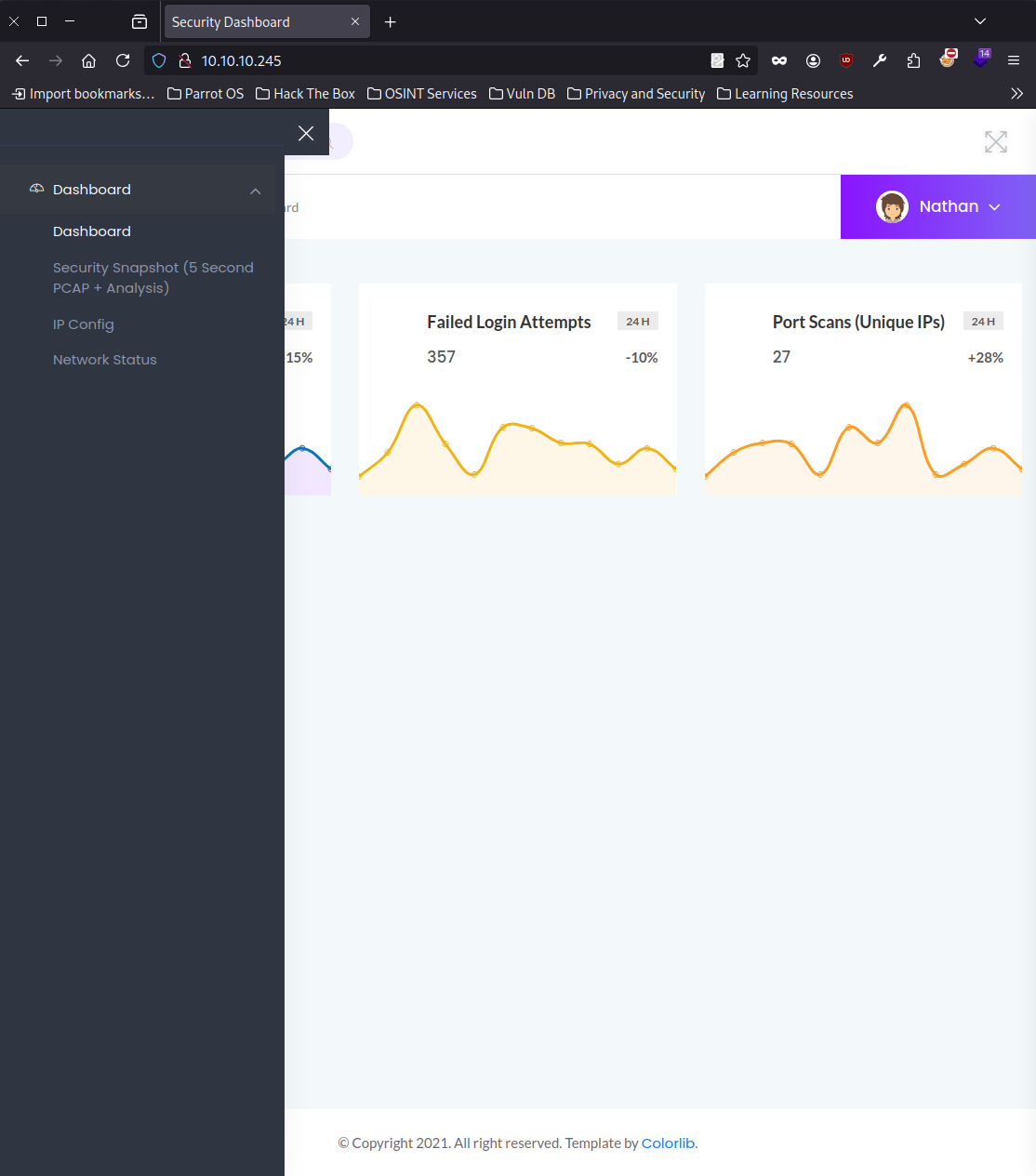Close the Security Dashboard tab
Screen dimensions: 1036x1176
click(x=355, y=21)
